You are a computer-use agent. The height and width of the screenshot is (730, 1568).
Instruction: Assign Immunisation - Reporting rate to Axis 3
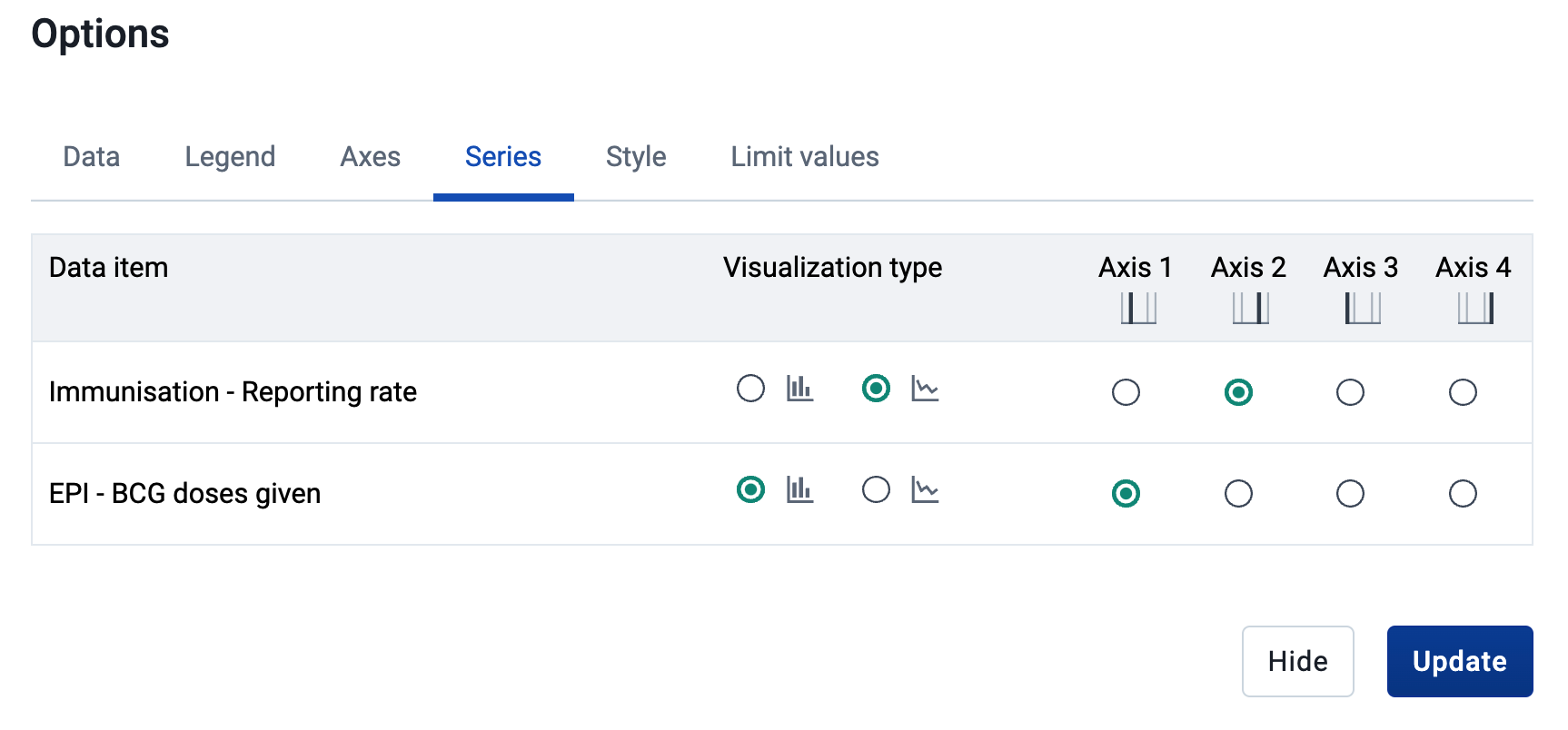[x=1350, y=392]
